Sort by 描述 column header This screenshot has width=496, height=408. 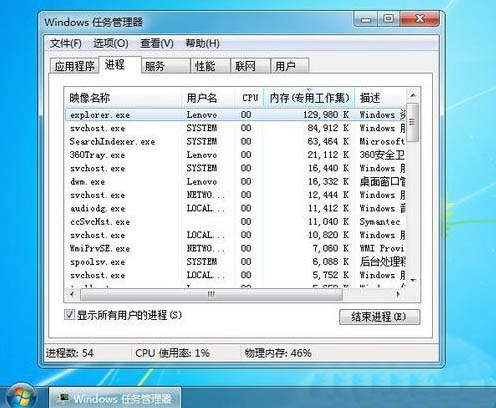point(381,98)
